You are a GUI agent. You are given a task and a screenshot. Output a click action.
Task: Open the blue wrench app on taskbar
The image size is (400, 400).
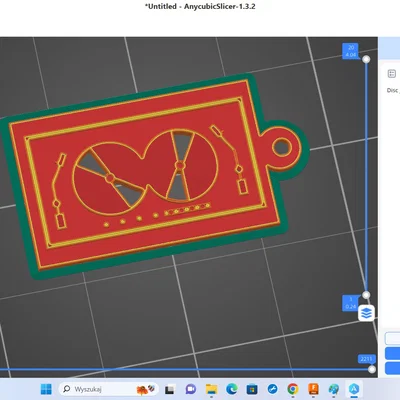click(272, 389)
